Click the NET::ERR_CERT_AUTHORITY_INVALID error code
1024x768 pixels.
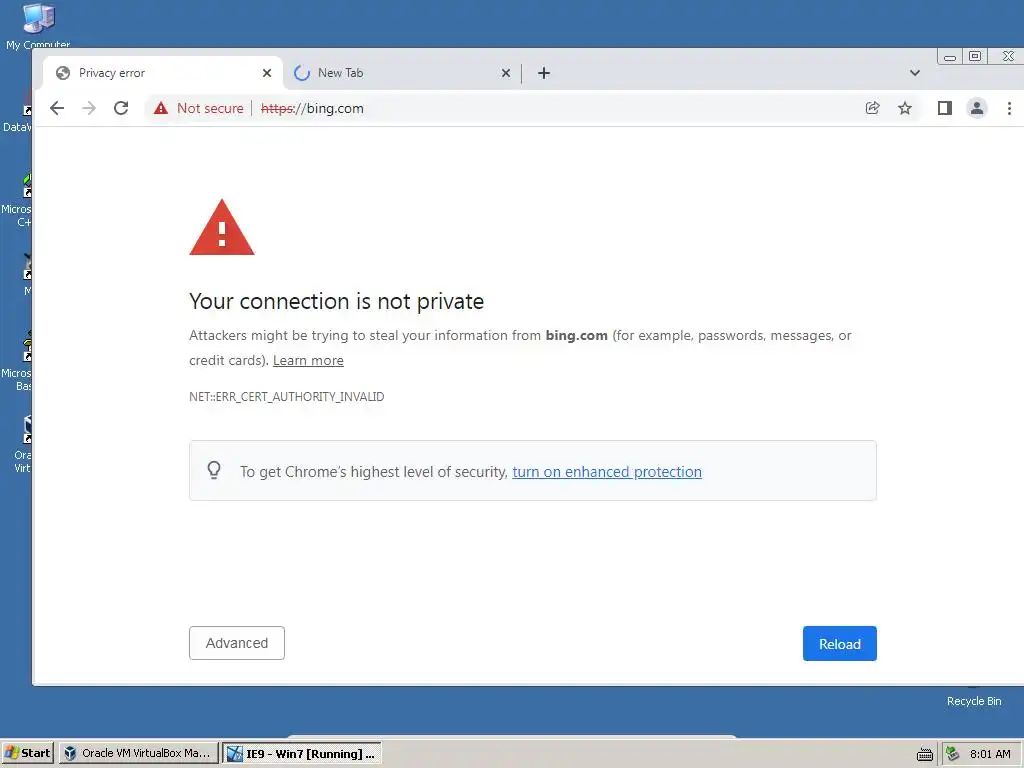(287, 396)
